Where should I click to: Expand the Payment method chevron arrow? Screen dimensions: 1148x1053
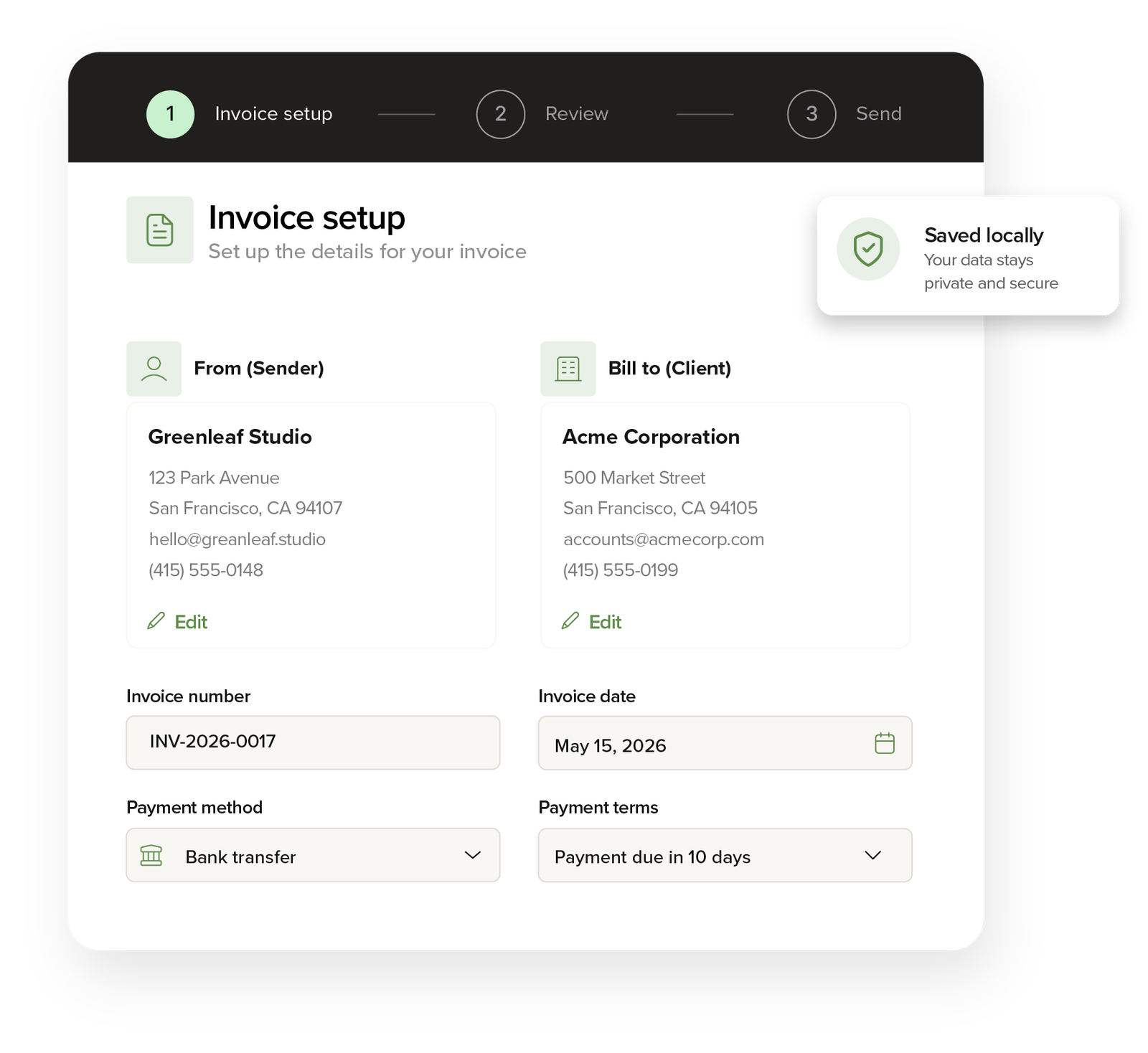[x=472, y=855]
